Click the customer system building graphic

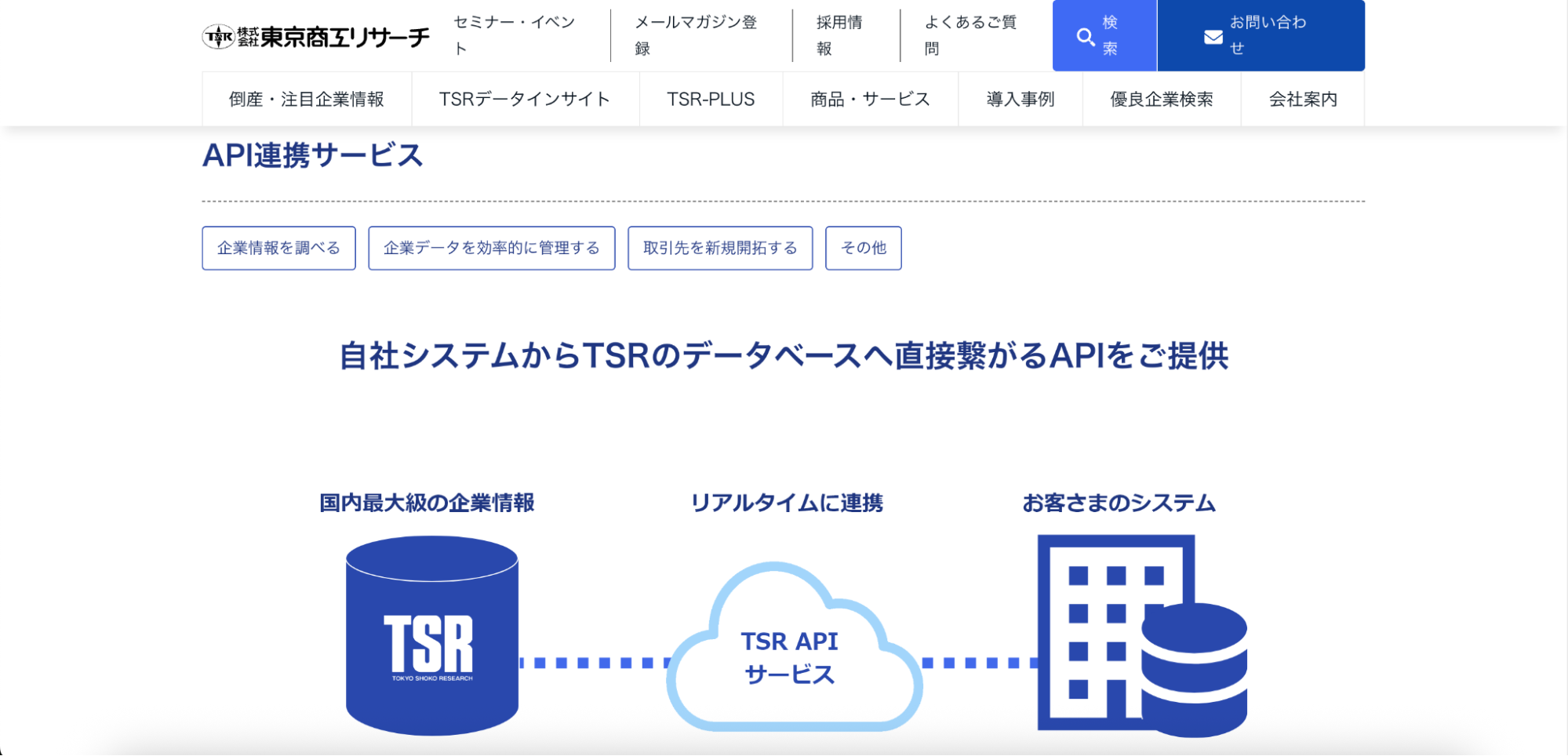point(1142,636)
